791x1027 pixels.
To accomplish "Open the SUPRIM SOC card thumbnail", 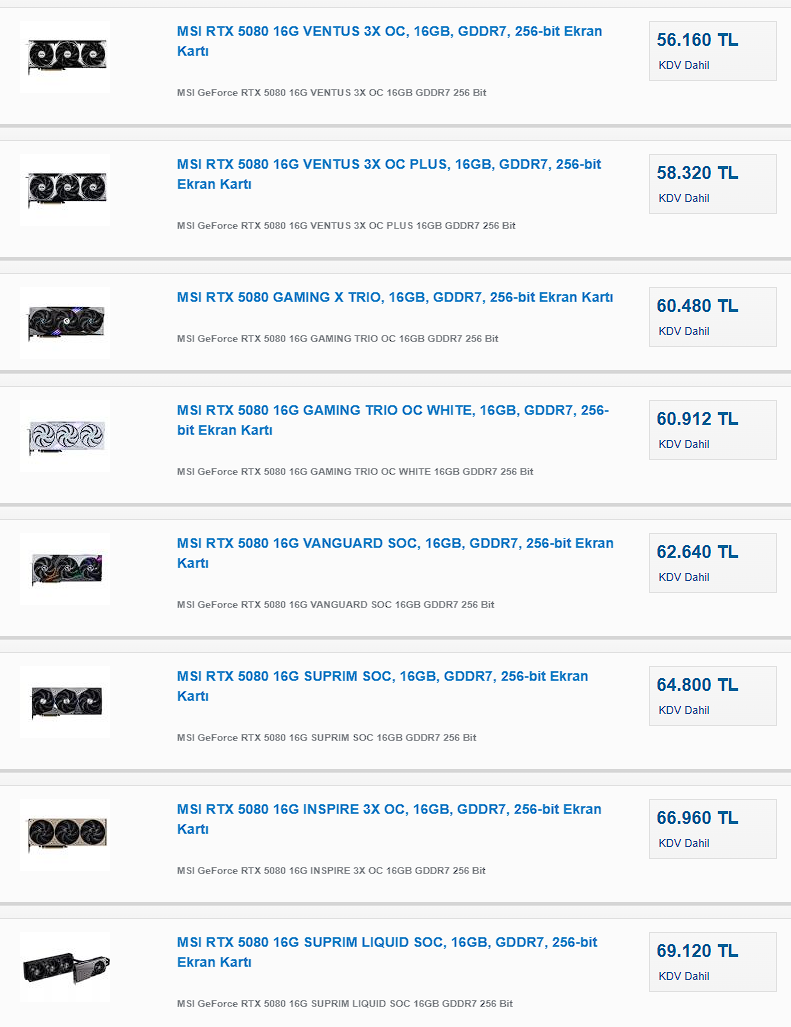I will (65, 701).
